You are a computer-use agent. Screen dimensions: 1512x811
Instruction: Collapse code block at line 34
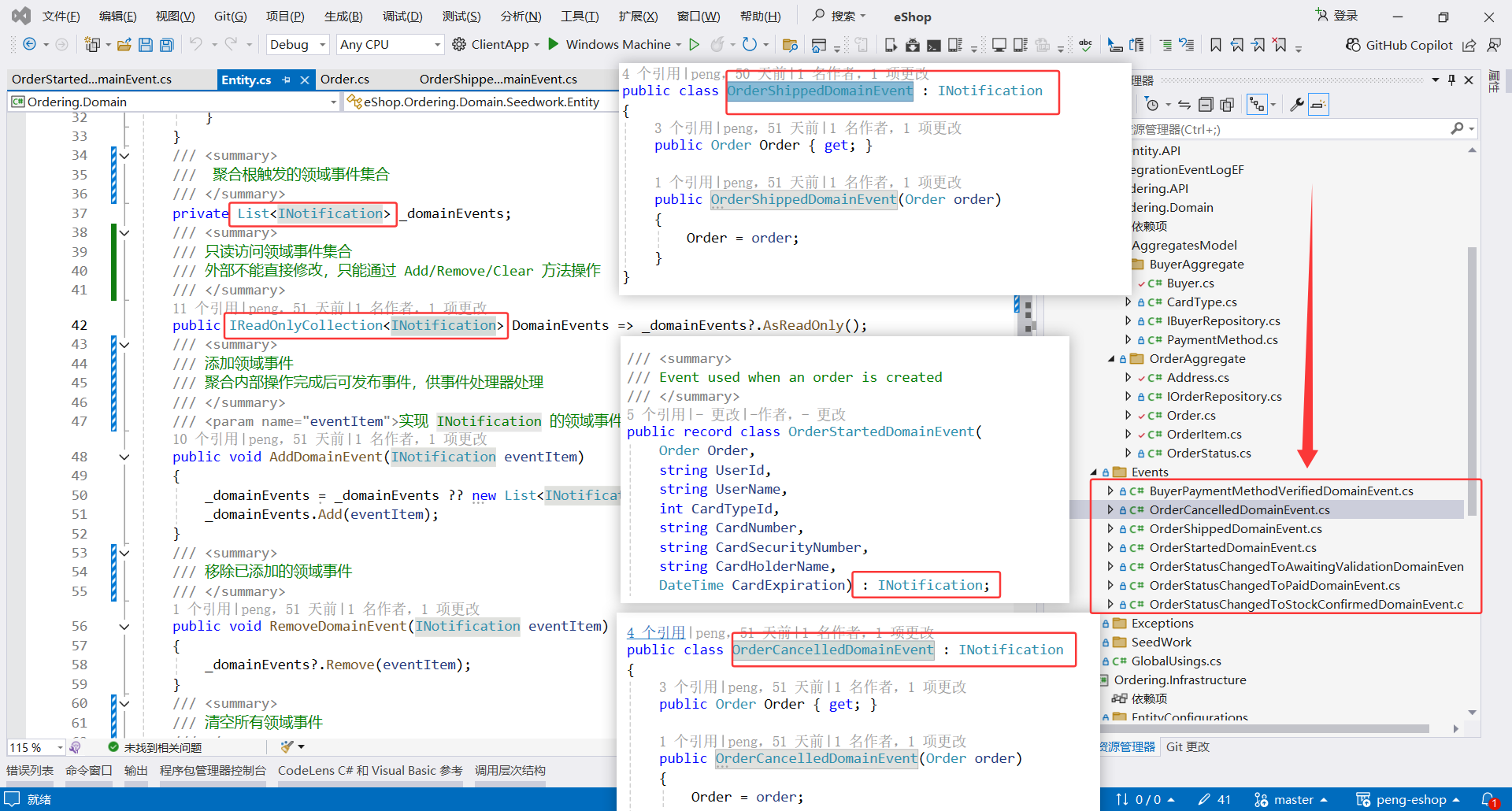124,156
